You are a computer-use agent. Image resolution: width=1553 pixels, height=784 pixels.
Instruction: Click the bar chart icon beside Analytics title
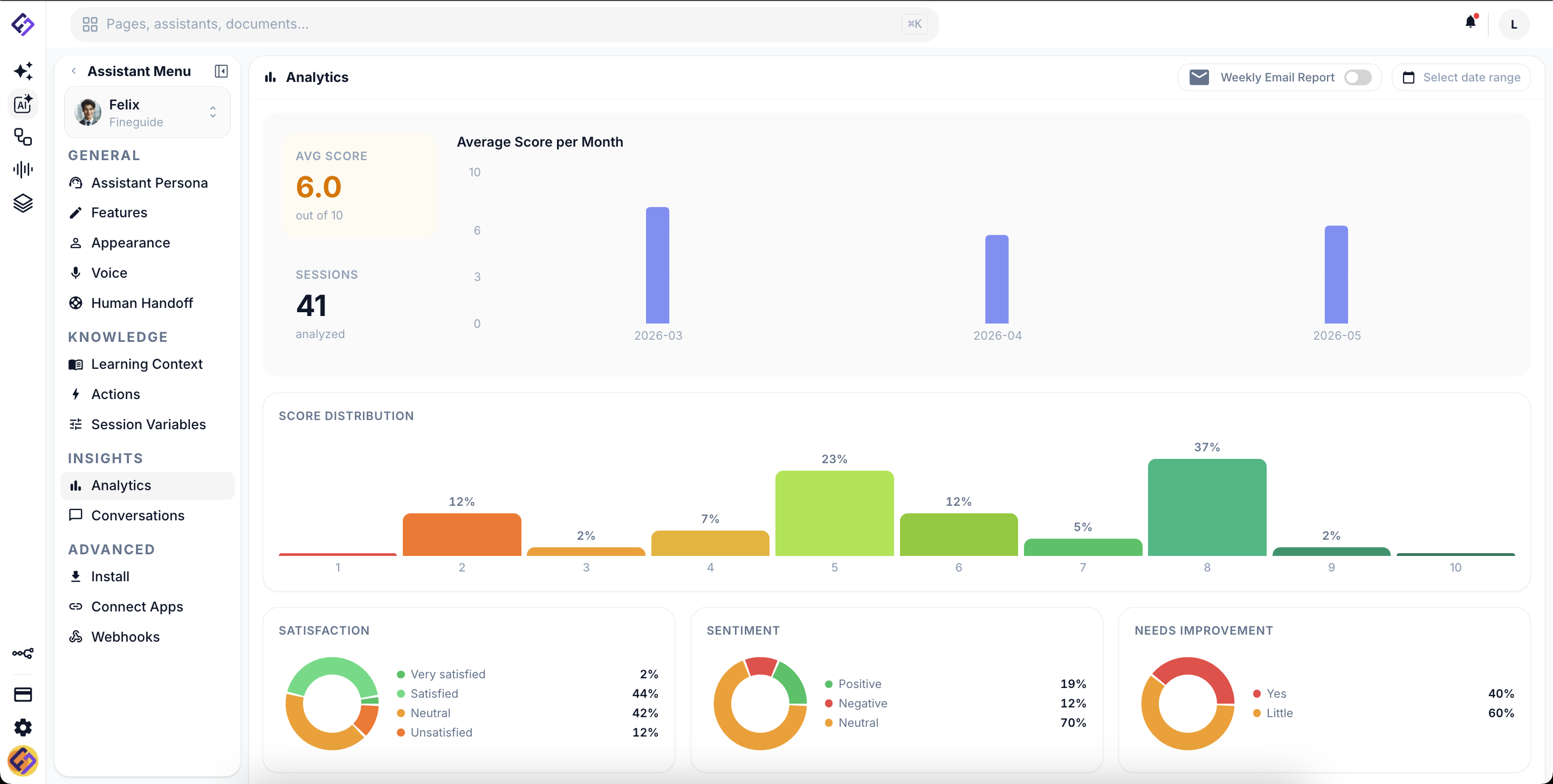coord(270,77)
